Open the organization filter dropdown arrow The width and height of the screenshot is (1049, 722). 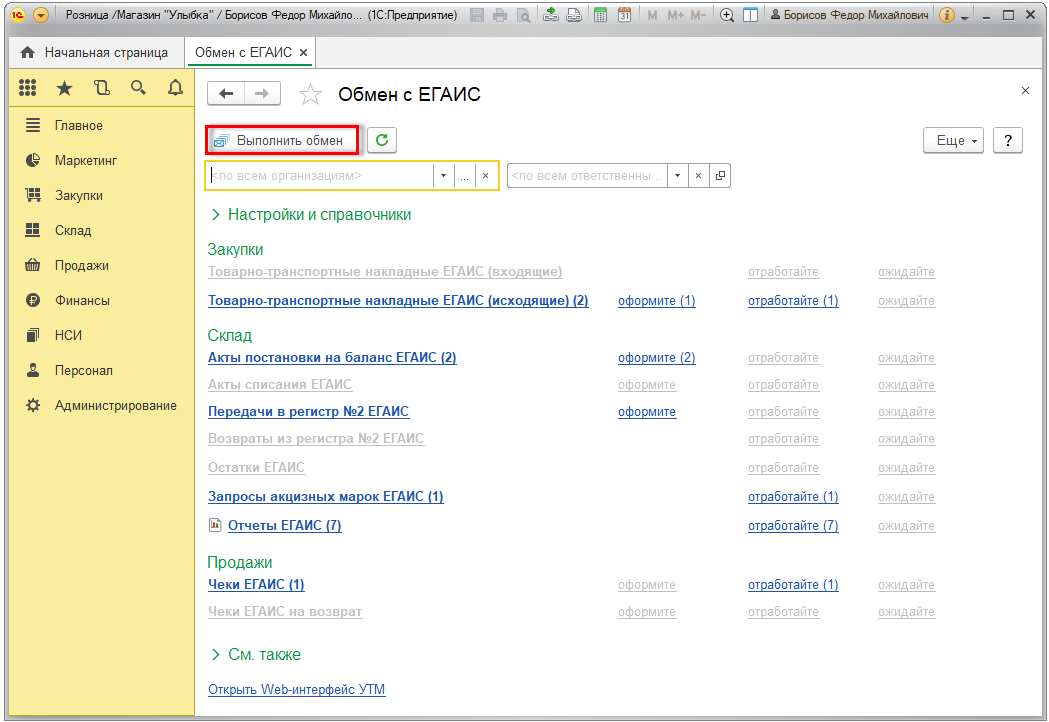pos(443,175)
